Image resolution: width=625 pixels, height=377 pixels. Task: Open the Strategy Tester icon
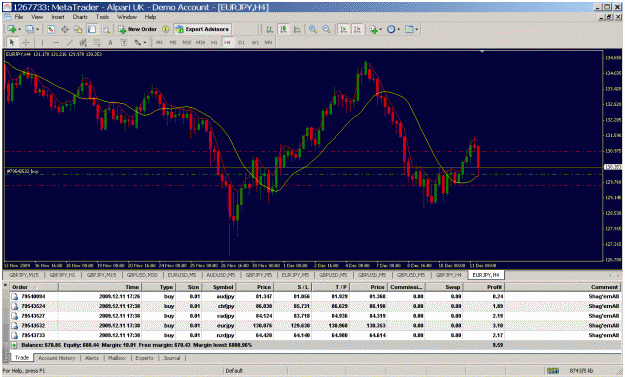pyautogui.click(x=106, y=29)
